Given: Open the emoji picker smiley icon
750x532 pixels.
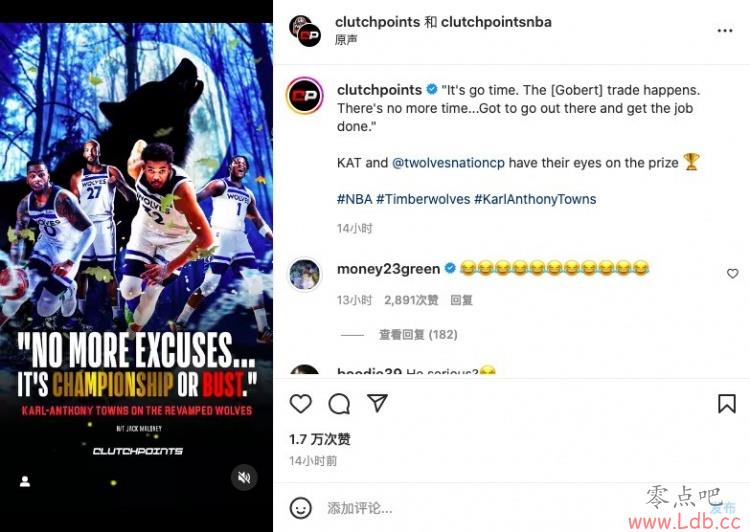Looking at the screenshot, I should 301,508.
